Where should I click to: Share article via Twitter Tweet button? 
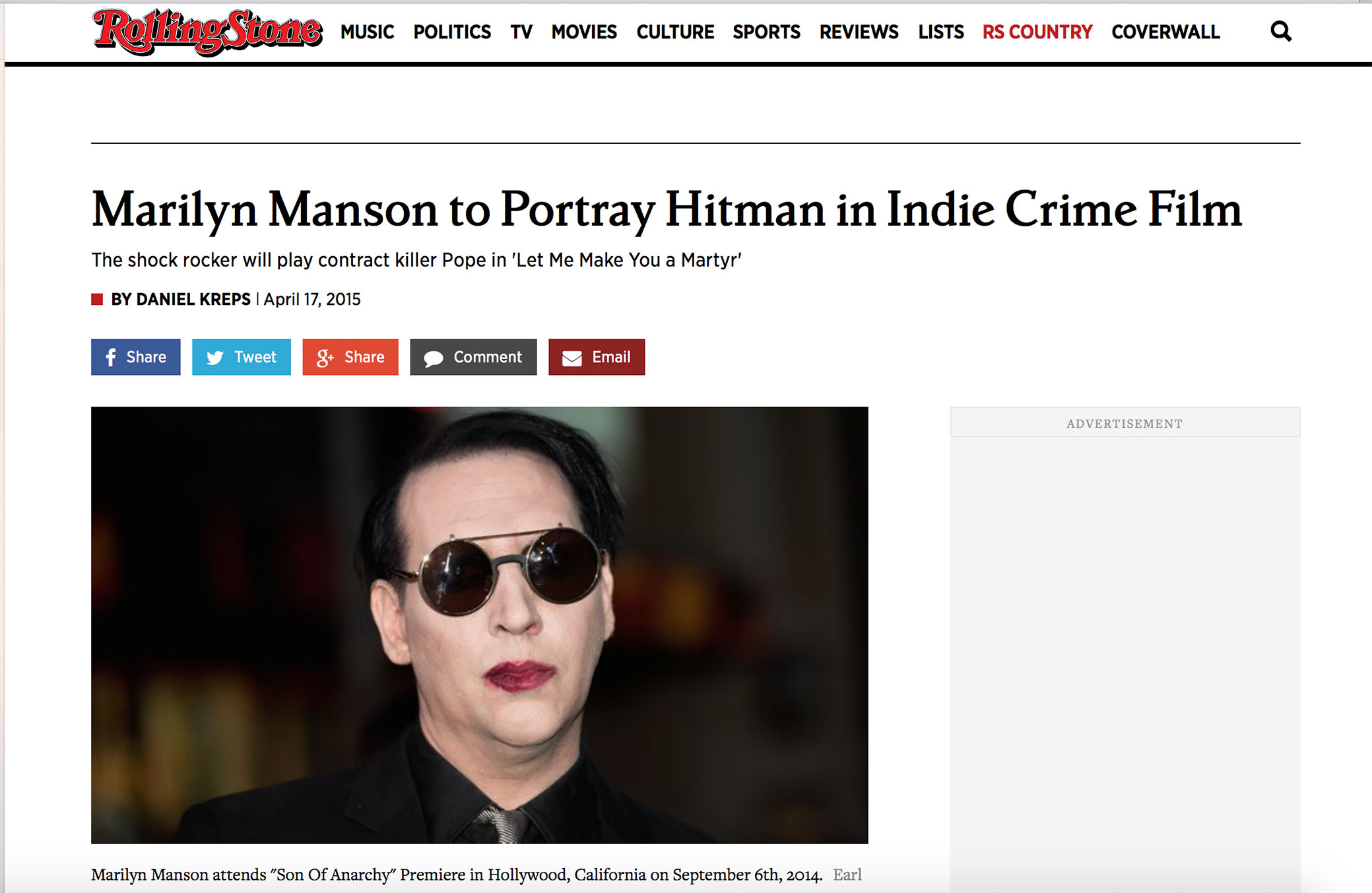pyautogui.click(x=242, y=357)
